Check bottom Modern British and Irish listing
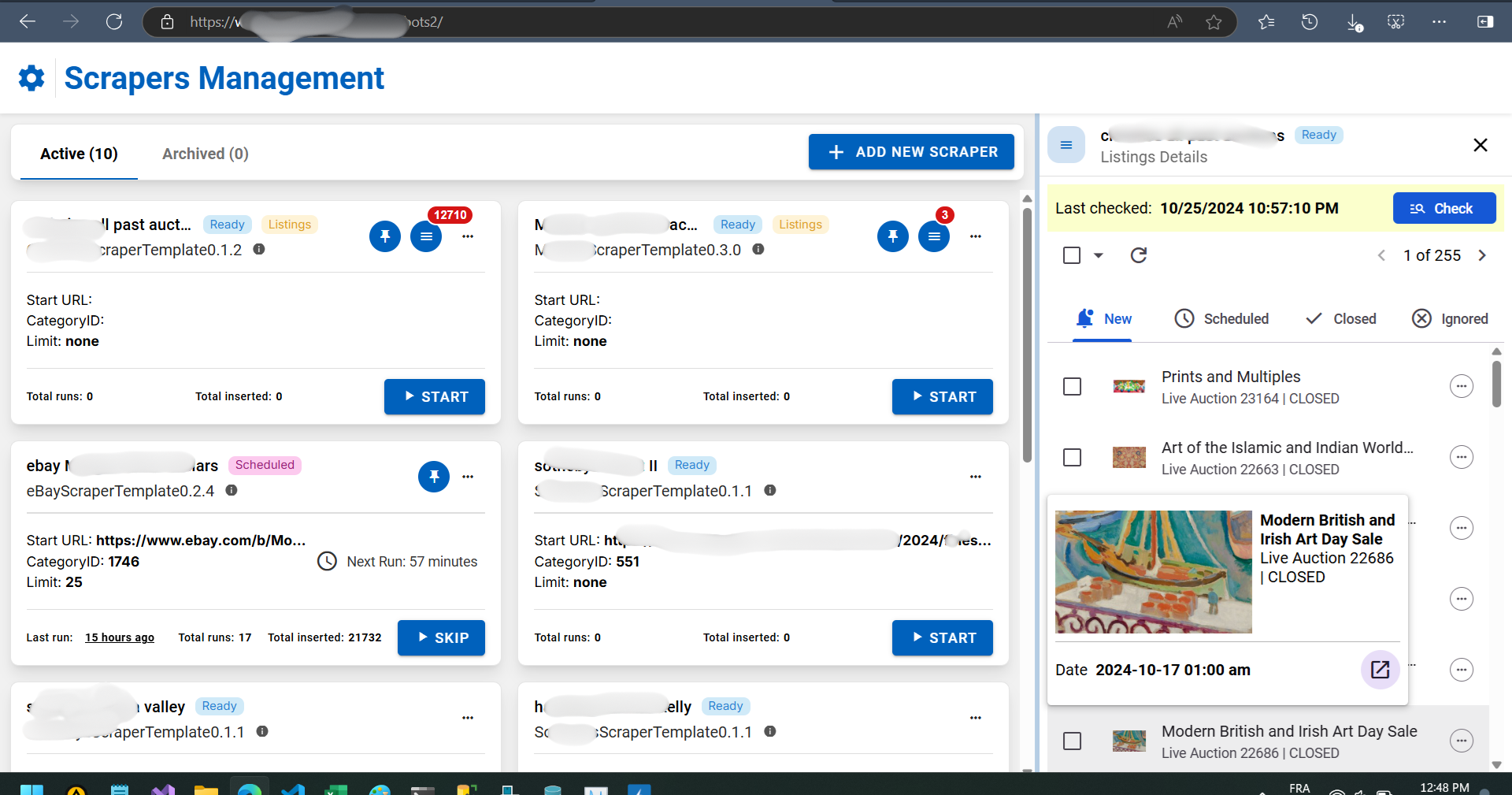The height and width of the screenshot is (795, 1512). [x=1072, y=741]
